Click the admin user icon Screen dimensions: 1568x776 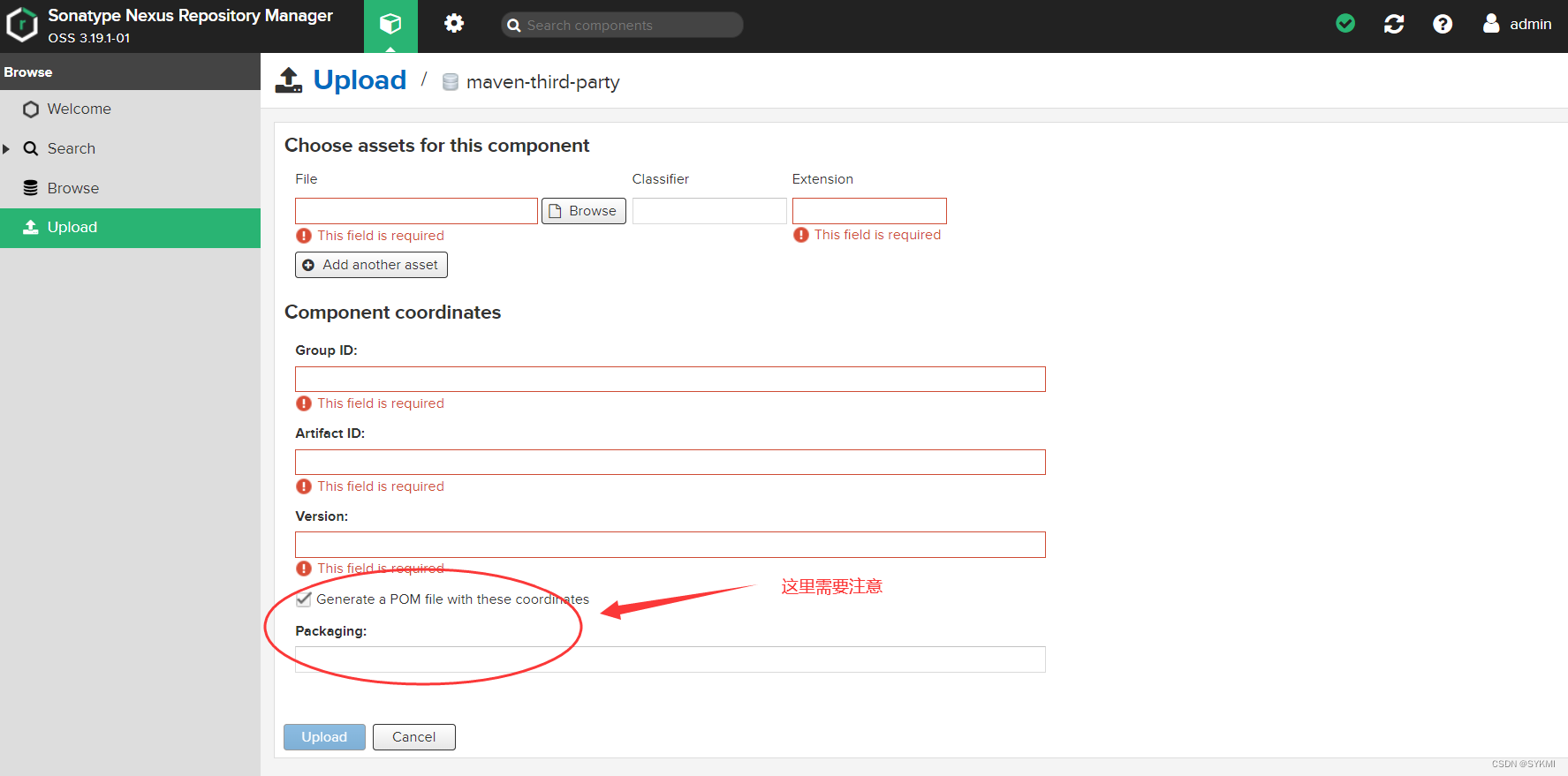1491,23
